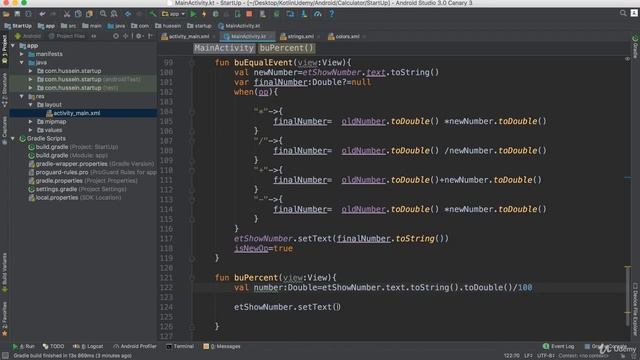
Task: Click the Find magnifier icon in toolbar
Action: pyautogui.click(x=103, y=14)
